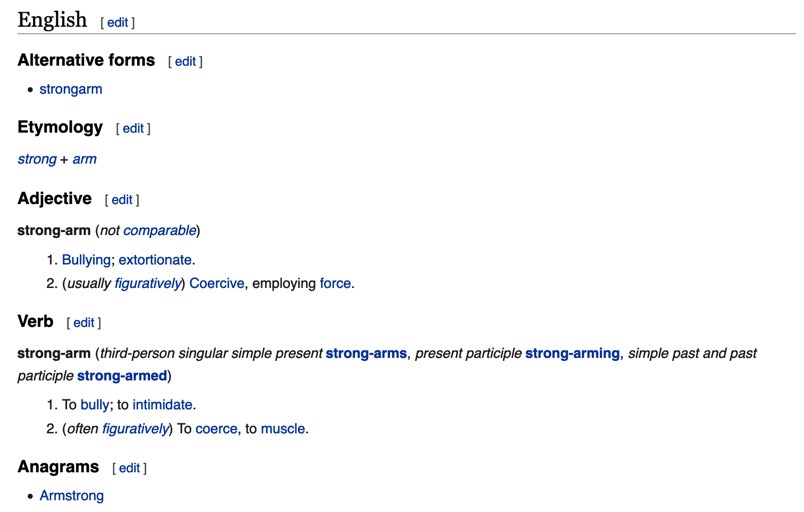Follow the 'intimidate' link

tap(163, 405)
